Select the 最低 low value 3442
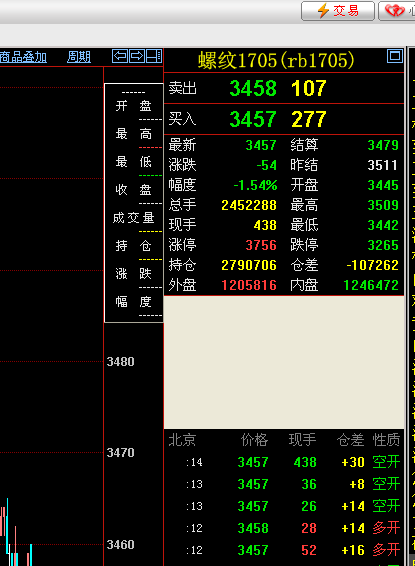The image size is (415, 566). point(383,225)
